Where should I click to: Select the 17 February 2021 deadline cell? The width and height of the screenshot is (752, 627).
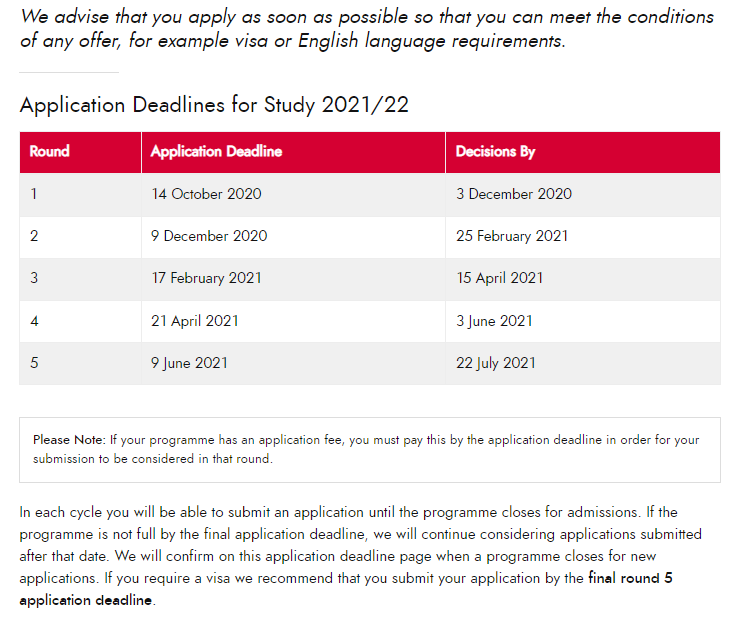coord(293,279)
